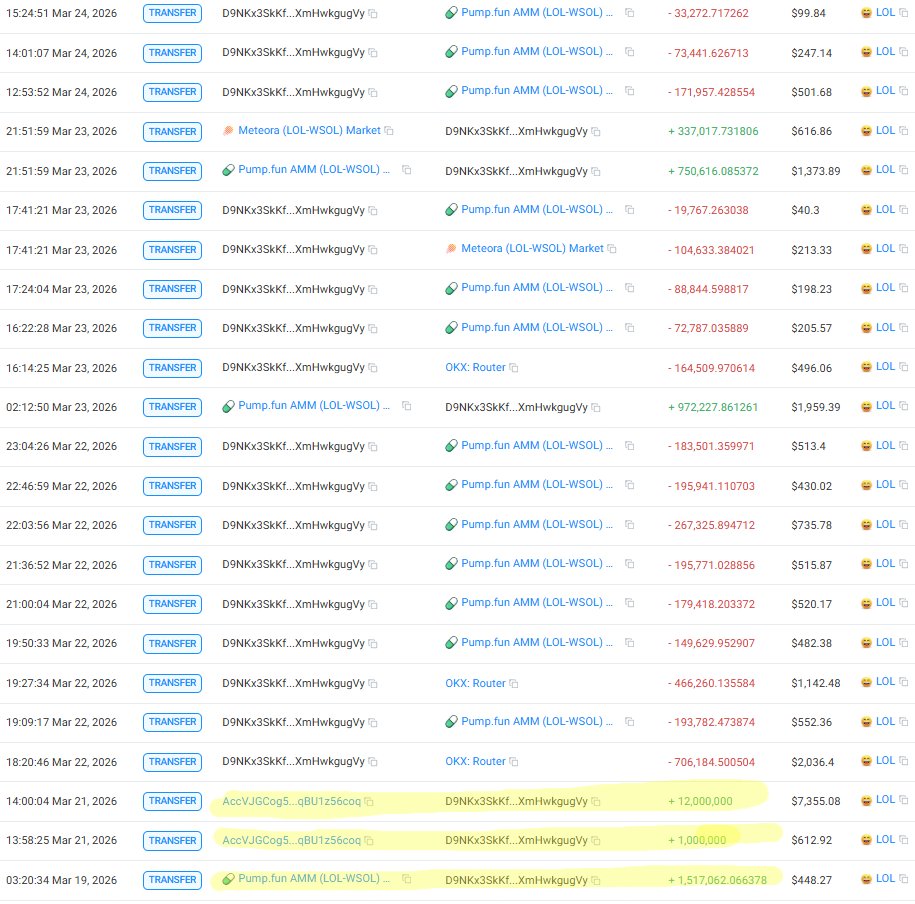This screenshot has width=915, height=904.
Task: Click TRANSFER badge in 16:22:28 Mar 23 row
Action: click(172, 328)
